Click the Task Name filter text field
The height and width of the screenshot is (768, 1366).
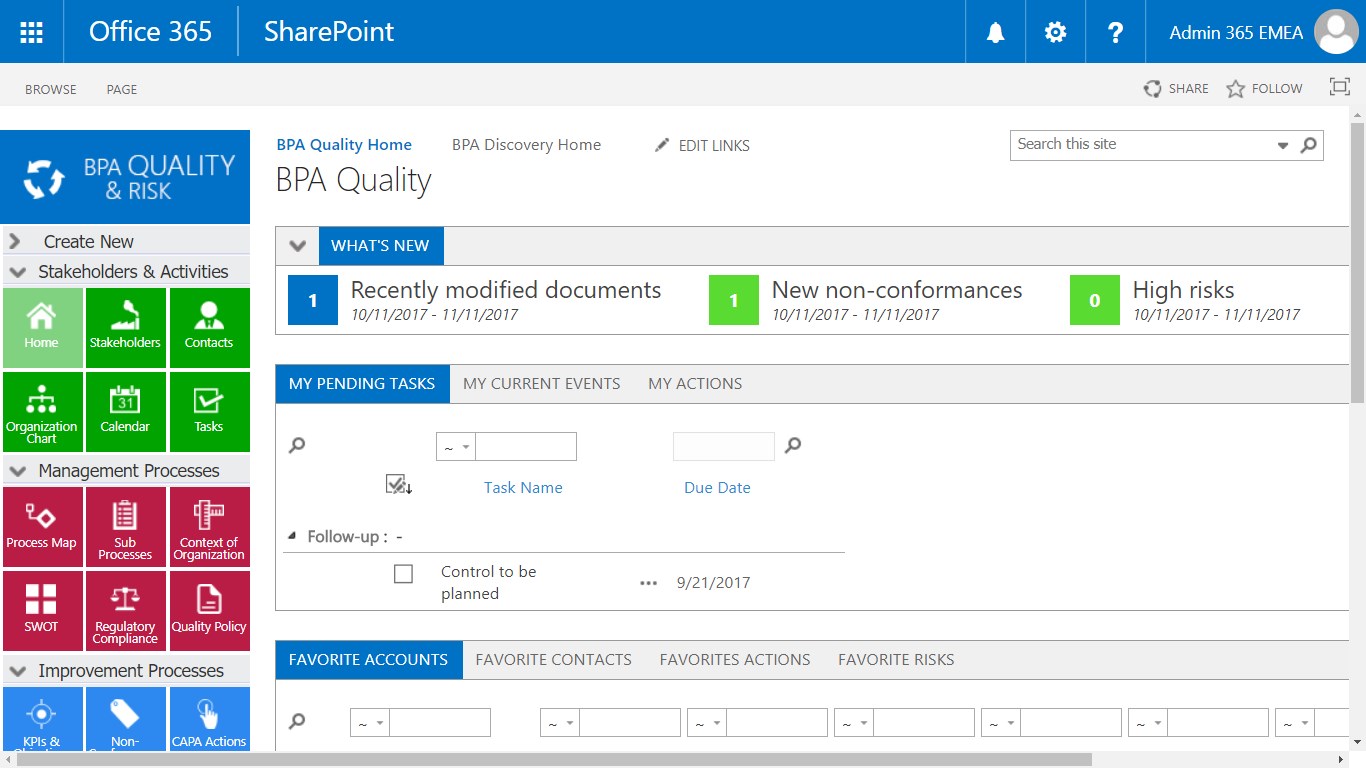[x=526, y=447]
